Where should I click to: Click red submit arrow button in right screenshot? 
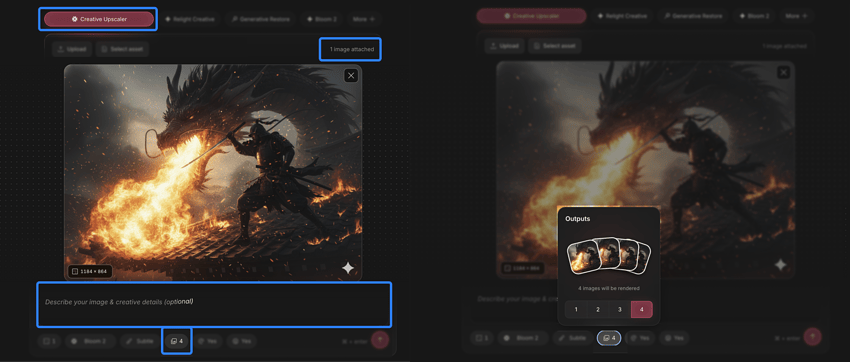813,337
